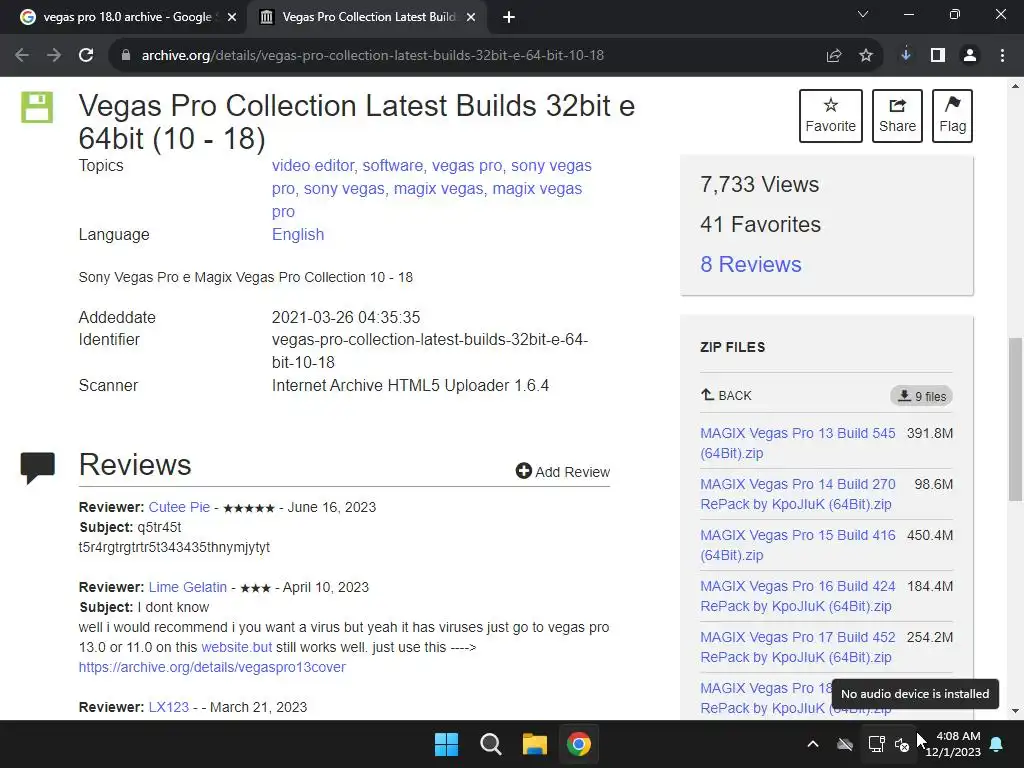Select the Vegas Pro Collection Latest Builds tab
Screen dimensions: 1024x768
[x=366, y=18]
